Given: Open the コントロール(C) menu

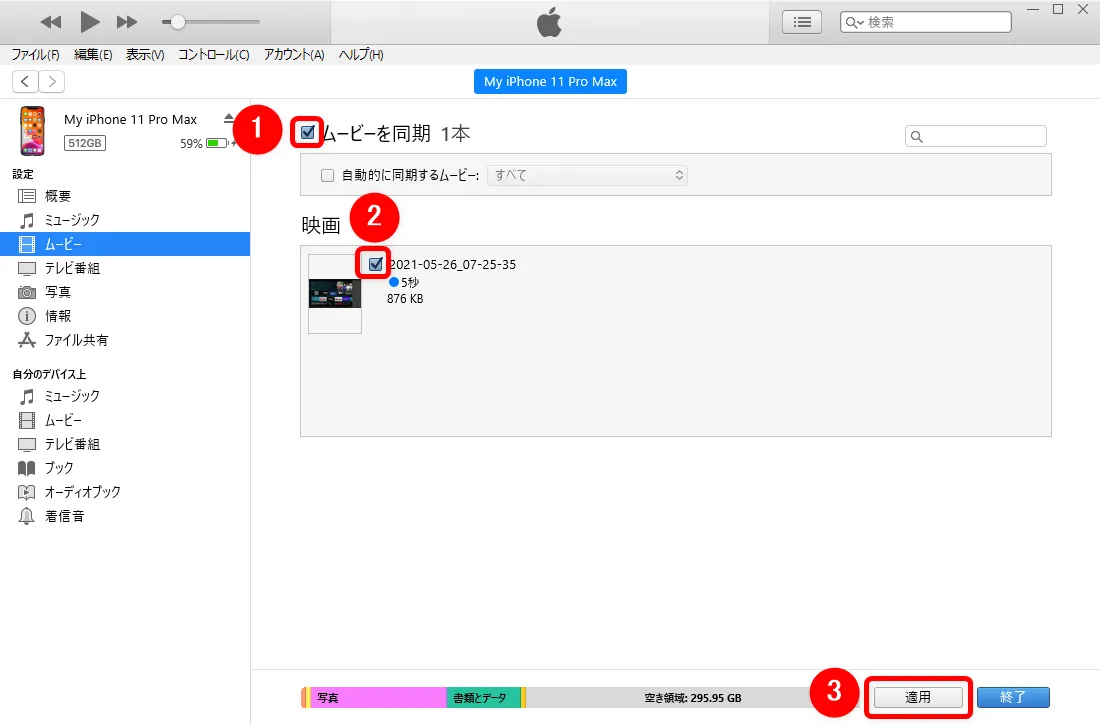Looking at the screenshot, I should [x=213, y=54].
